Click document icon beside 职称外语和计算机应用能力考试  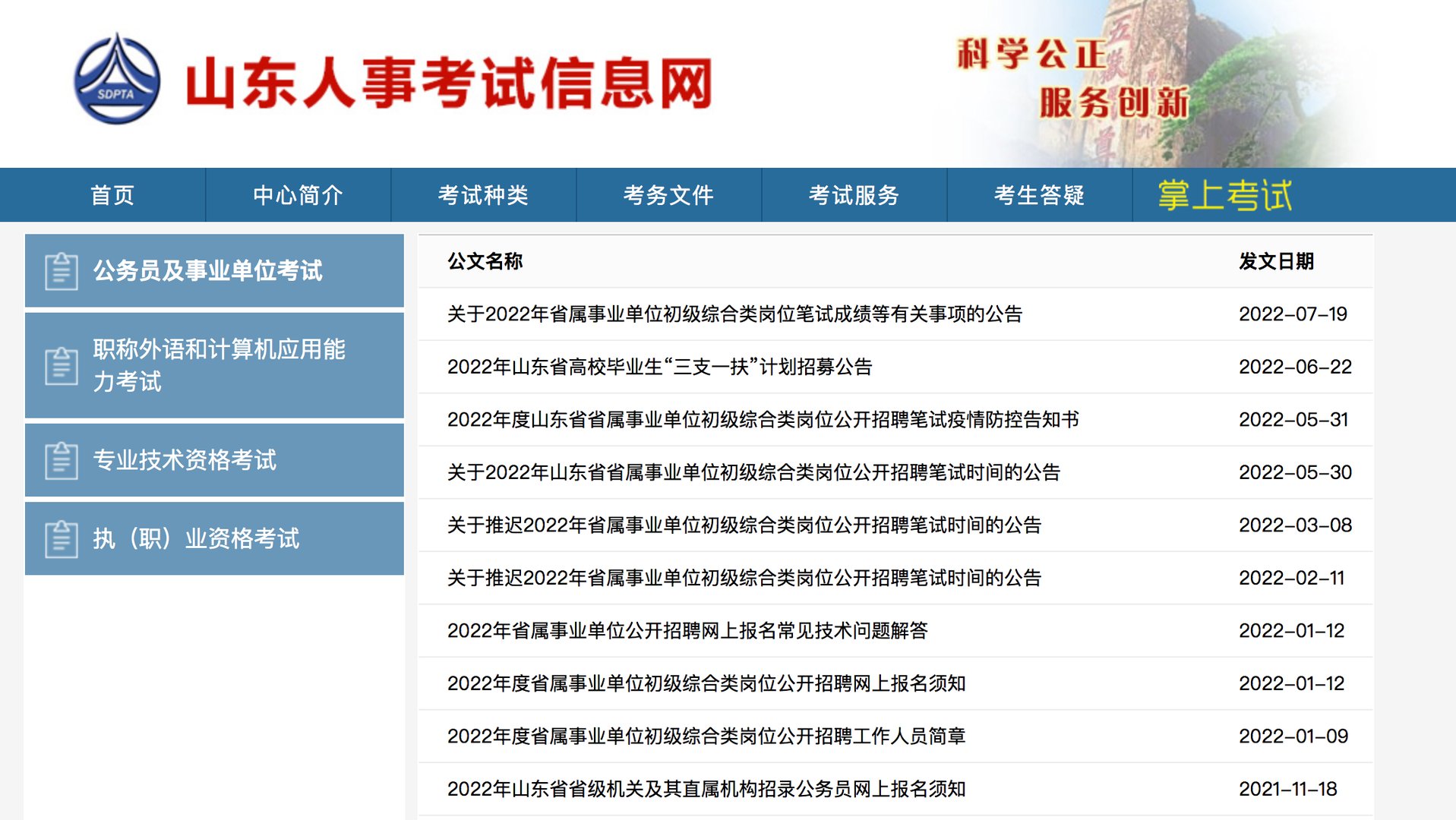click(62, 367)
